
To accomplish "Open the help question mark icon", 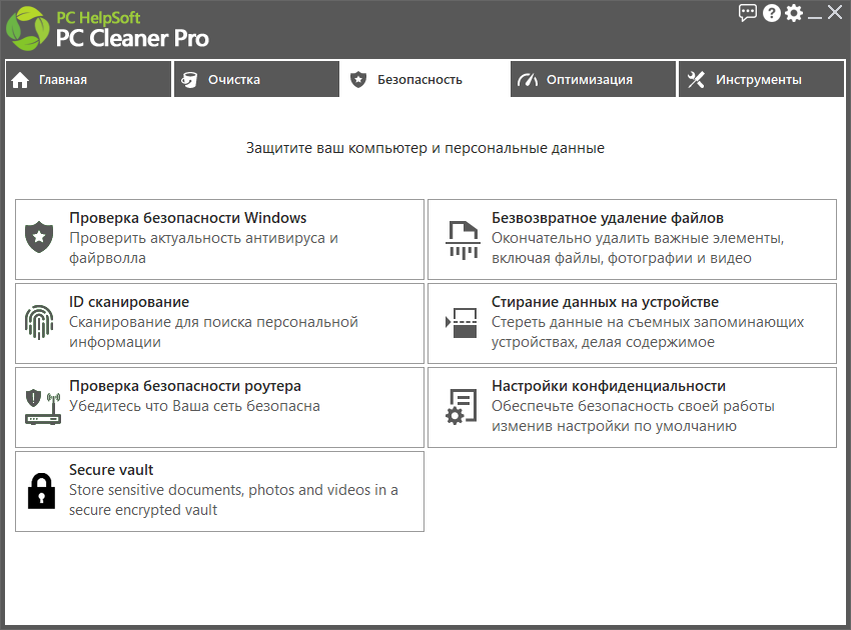I will (x=771, y=13).
